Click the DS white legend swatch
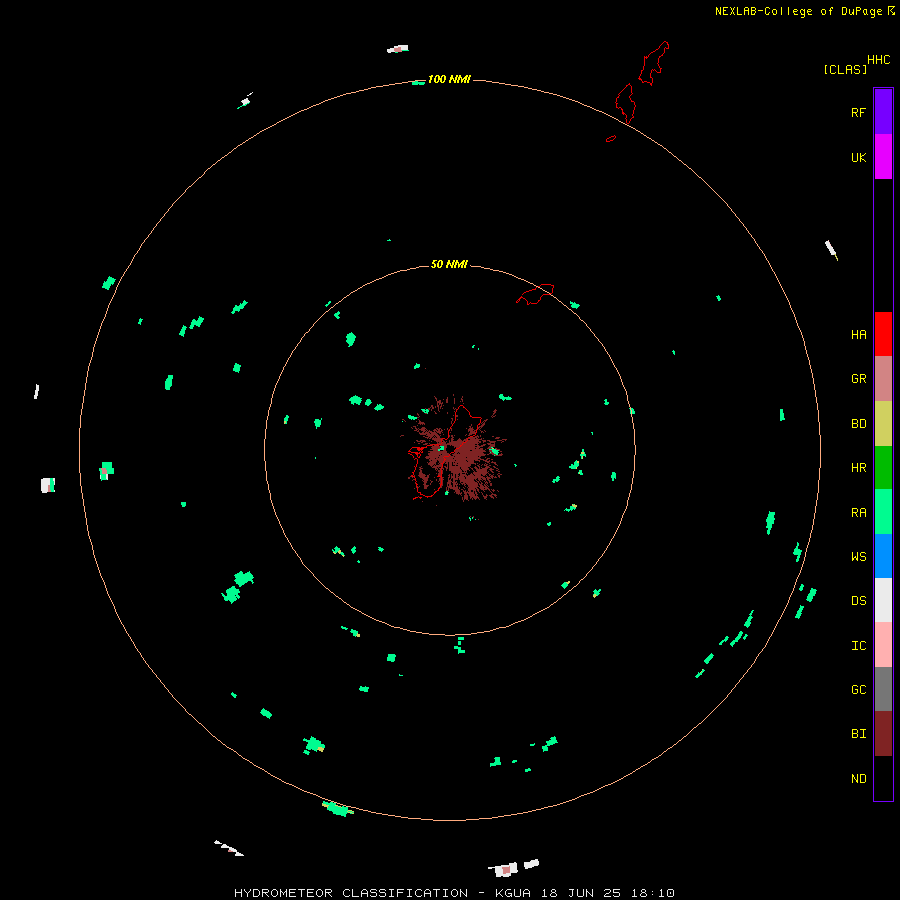The height and width of the screenshot is (900, 900). [x=883, y=600]
